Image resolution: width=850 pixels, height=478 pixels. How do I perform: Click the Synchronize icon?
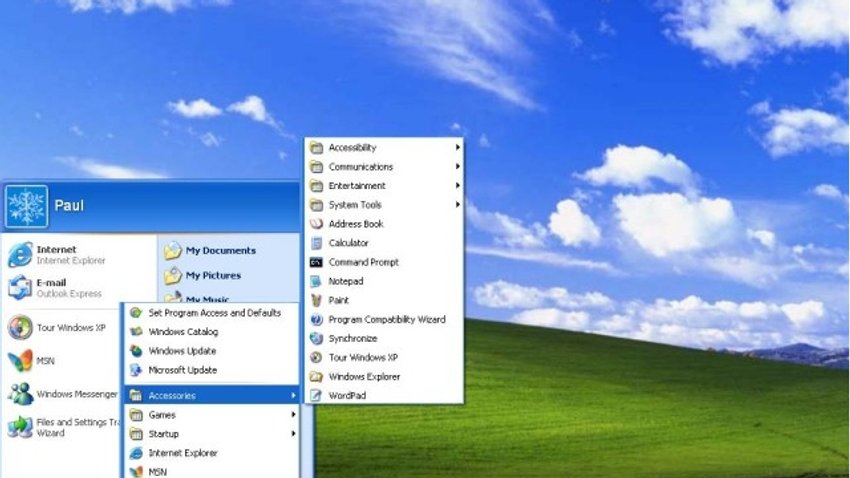tap(316, 339)
